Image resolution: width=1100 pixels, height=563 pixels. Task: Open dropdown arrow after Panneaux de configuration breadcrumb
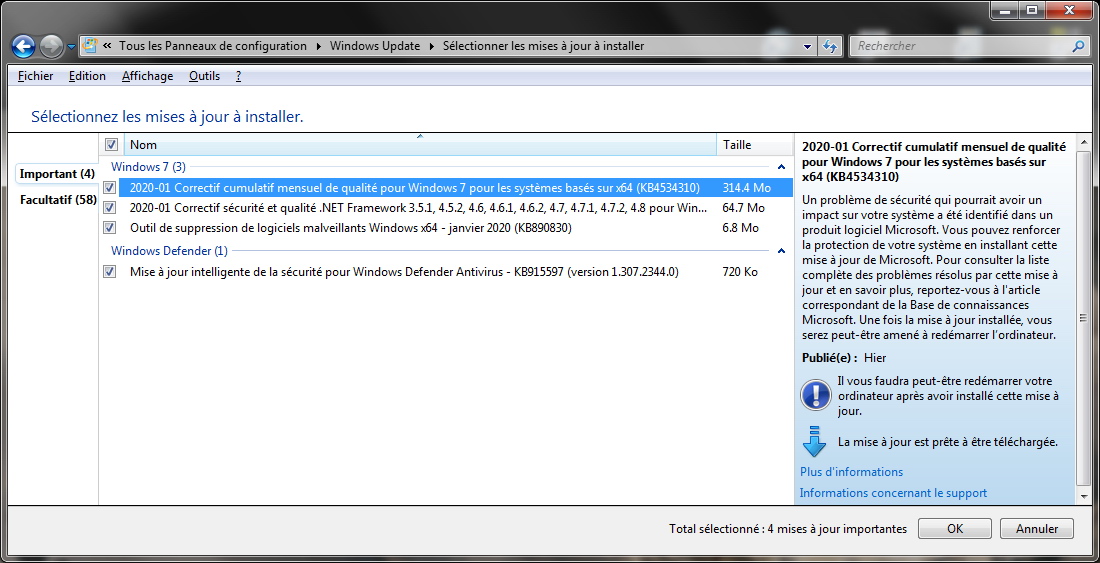pos(318,46)
